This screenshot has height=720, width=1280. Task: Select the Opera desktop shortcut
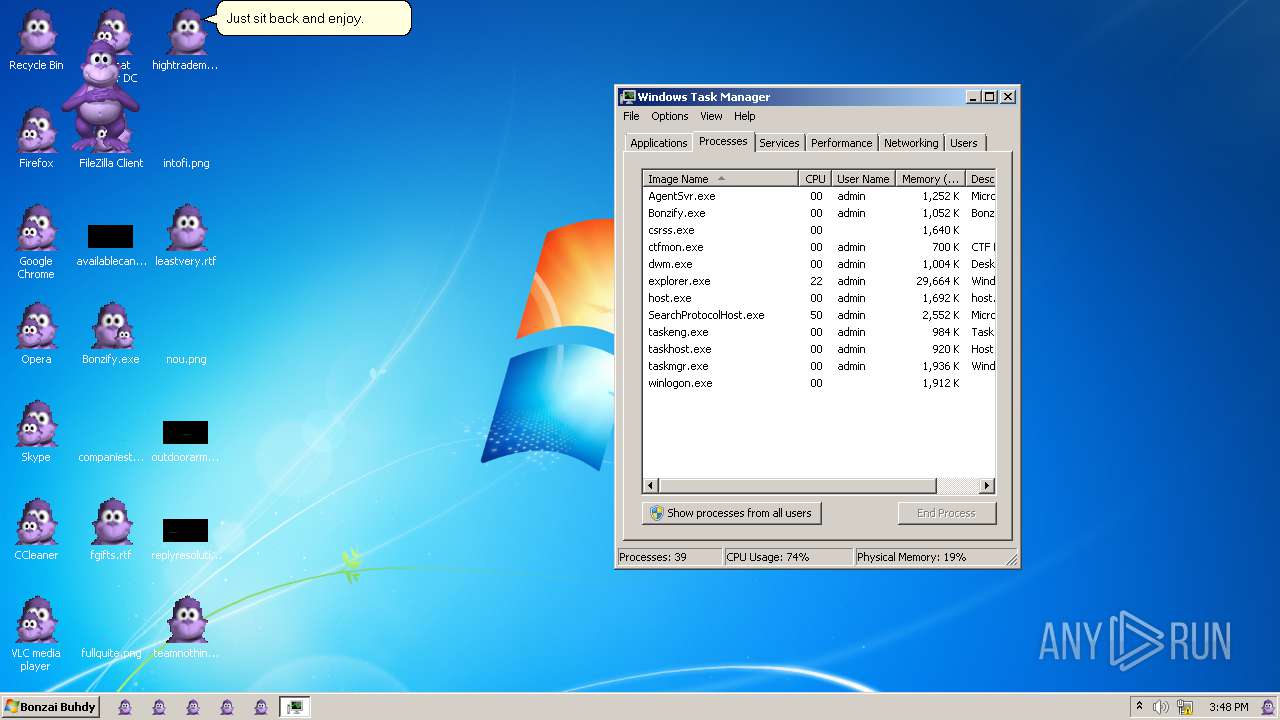pyautogui.click(x=36, y=334)
